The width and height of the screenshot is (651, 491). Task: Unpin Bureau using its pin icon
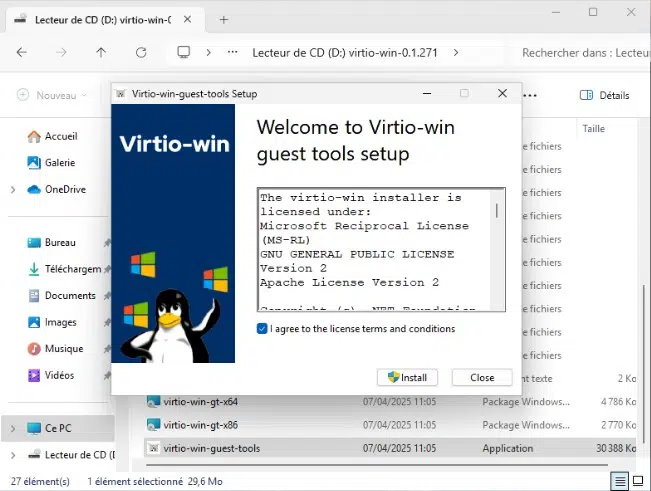pos(107,243)
